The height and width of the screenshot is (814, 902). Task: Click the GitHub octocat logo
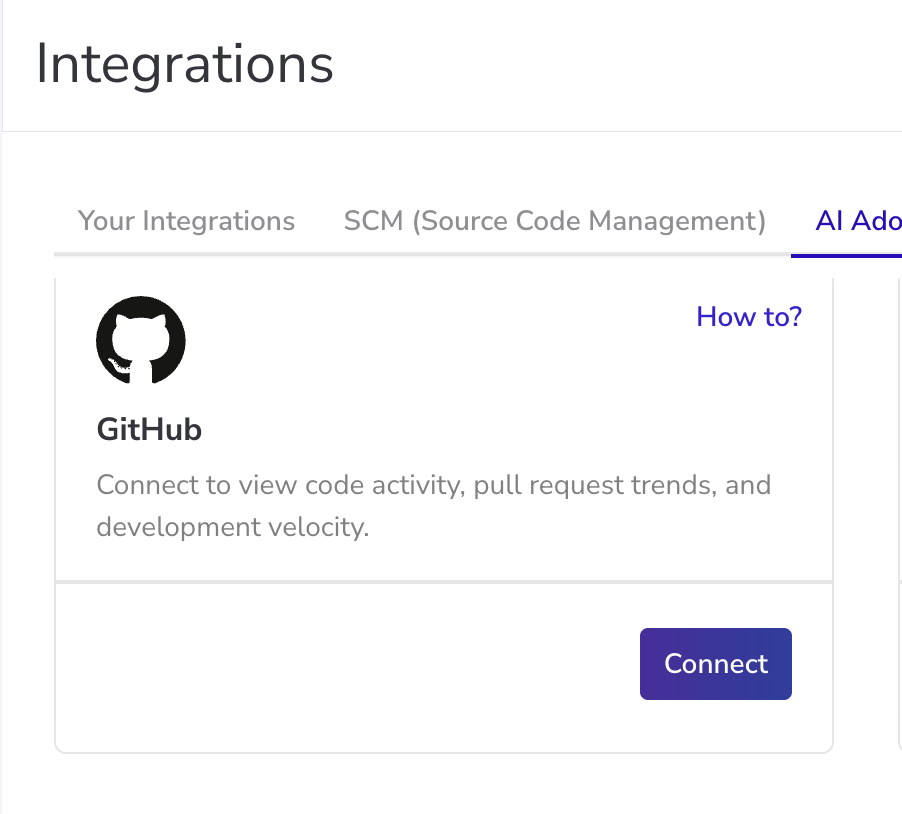tap(141, 340)
